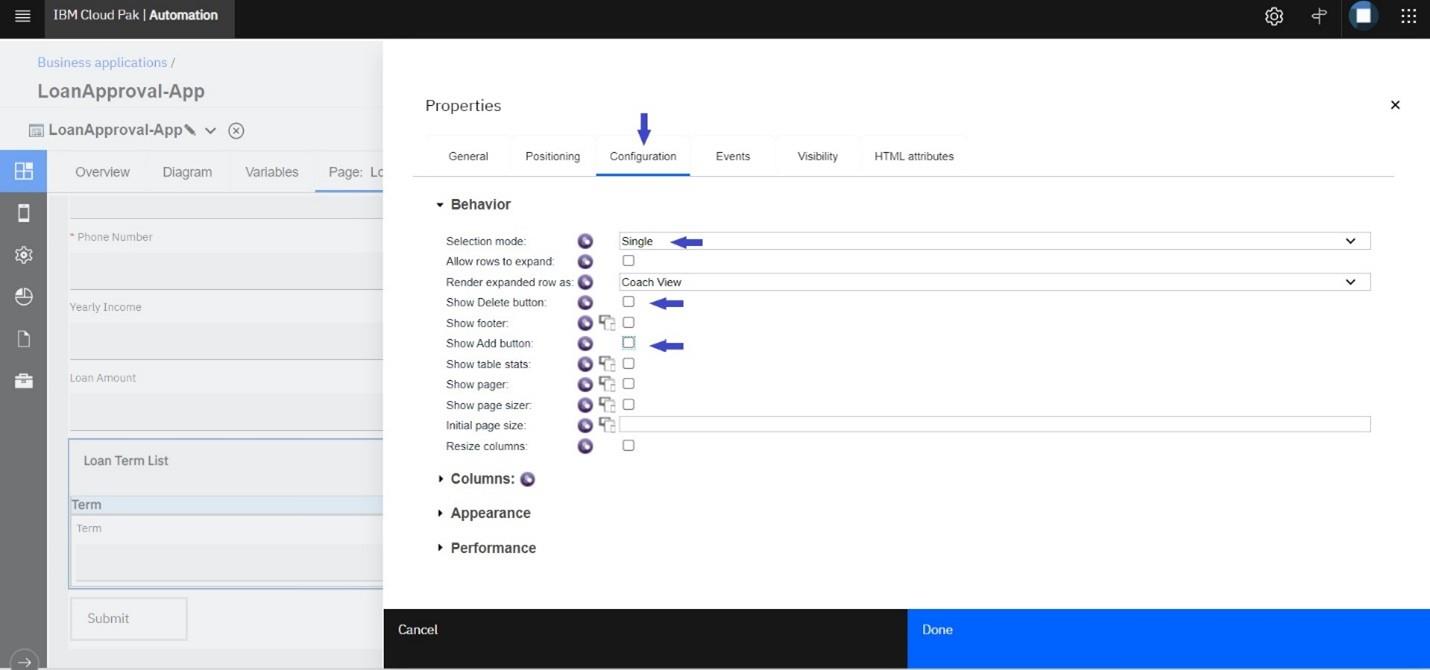Viewport: 1430px width, 670px height.
Task: Click the binding icon beside Columns heading
Action: tap(527, 479)
